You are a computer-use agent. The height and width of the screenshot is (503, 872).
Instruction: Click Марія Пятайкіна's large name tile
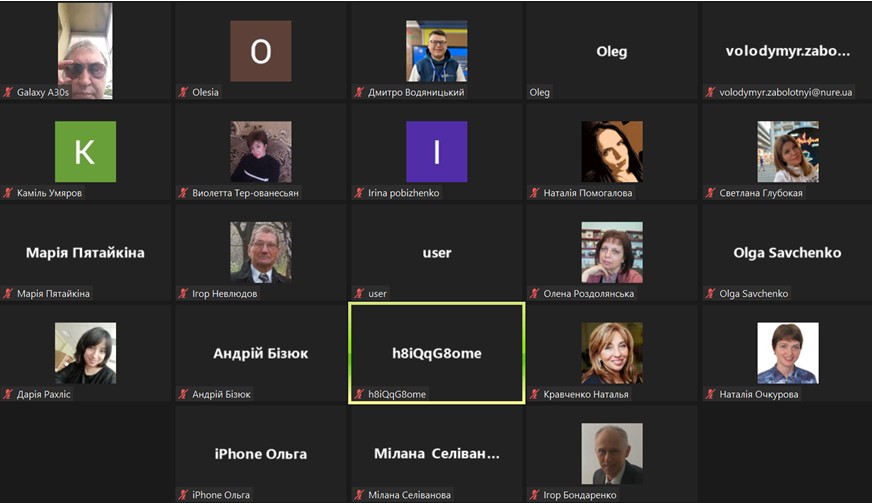85,253
